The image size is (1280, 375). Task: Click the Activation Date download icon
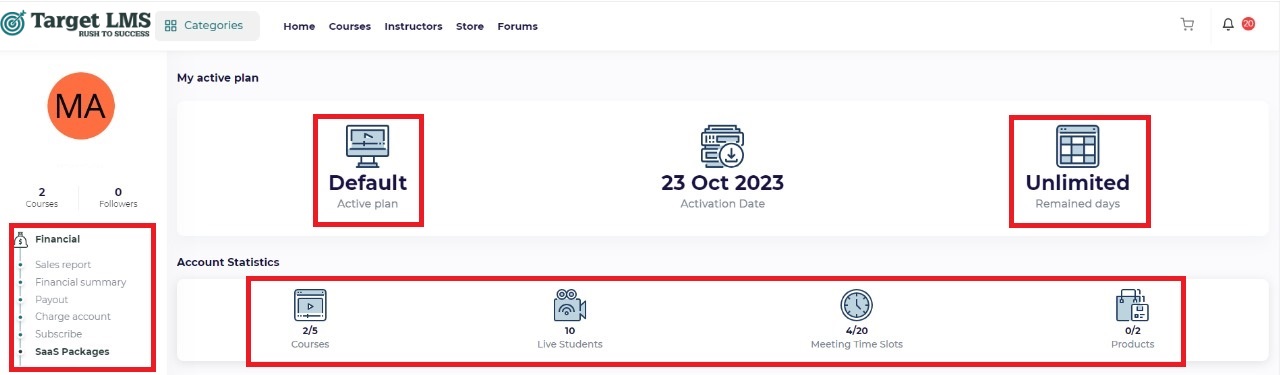pos(722,146)
